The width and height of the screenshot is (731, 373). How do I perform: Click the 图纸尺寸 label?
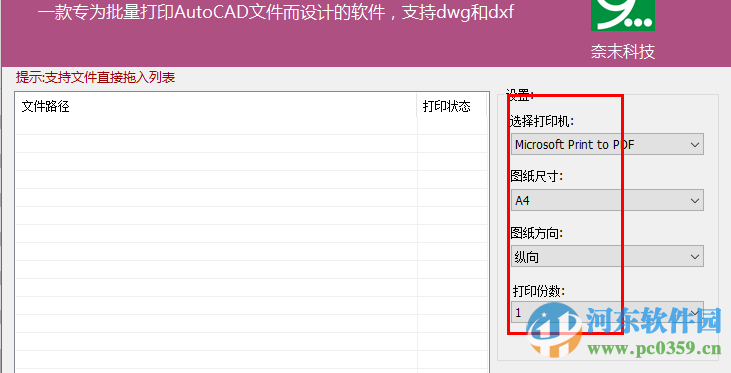coord(537,176)
